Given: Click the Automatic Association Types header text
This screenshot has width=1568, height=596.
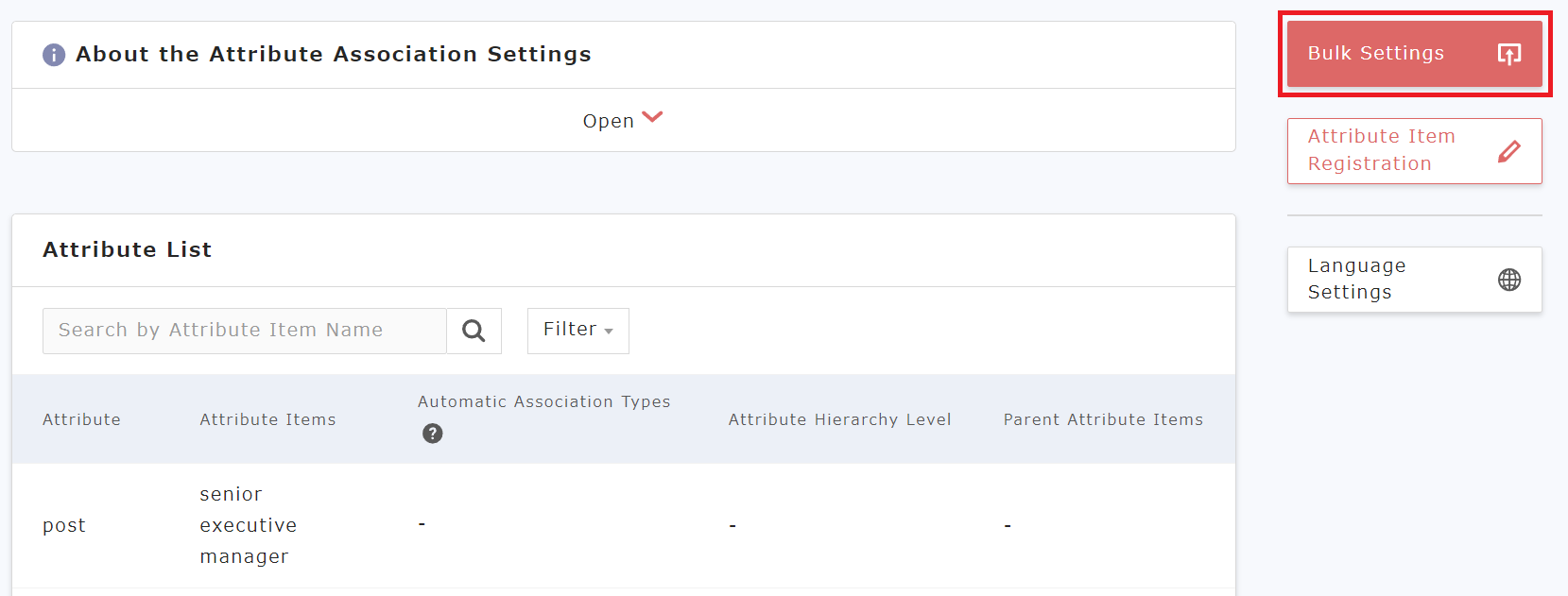Looking at the screenshot, I should 543,401.
